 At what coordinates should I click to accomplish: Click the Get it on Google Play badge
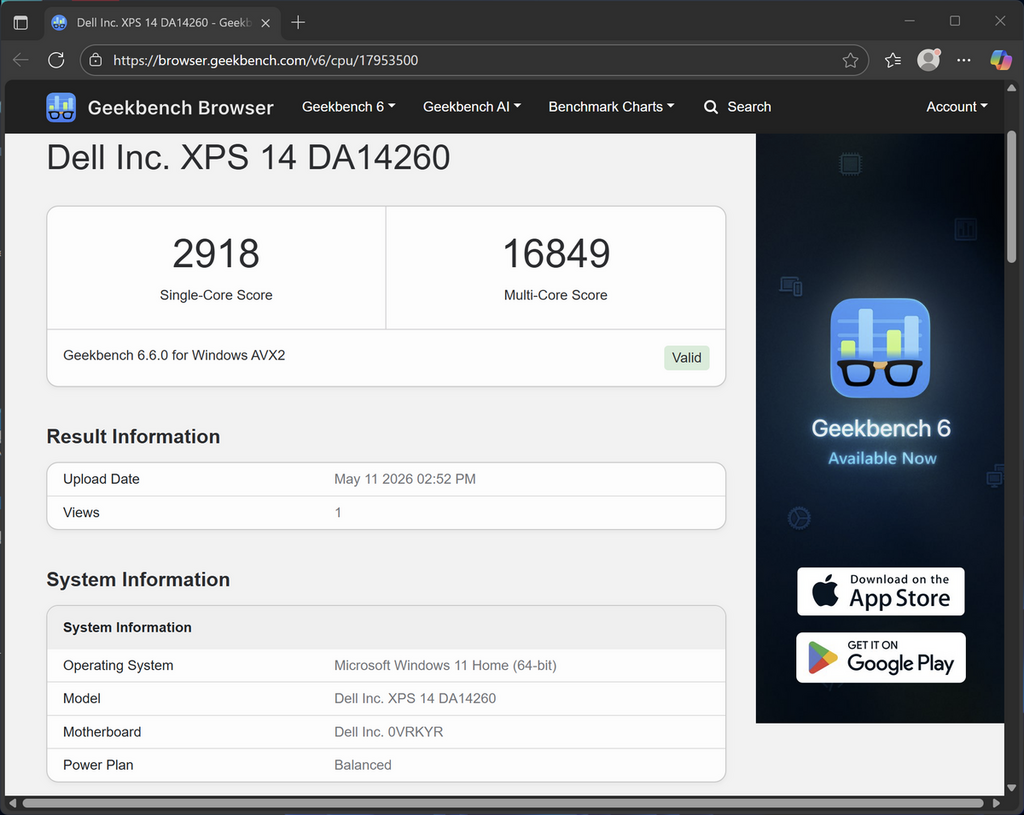[880, 658]
